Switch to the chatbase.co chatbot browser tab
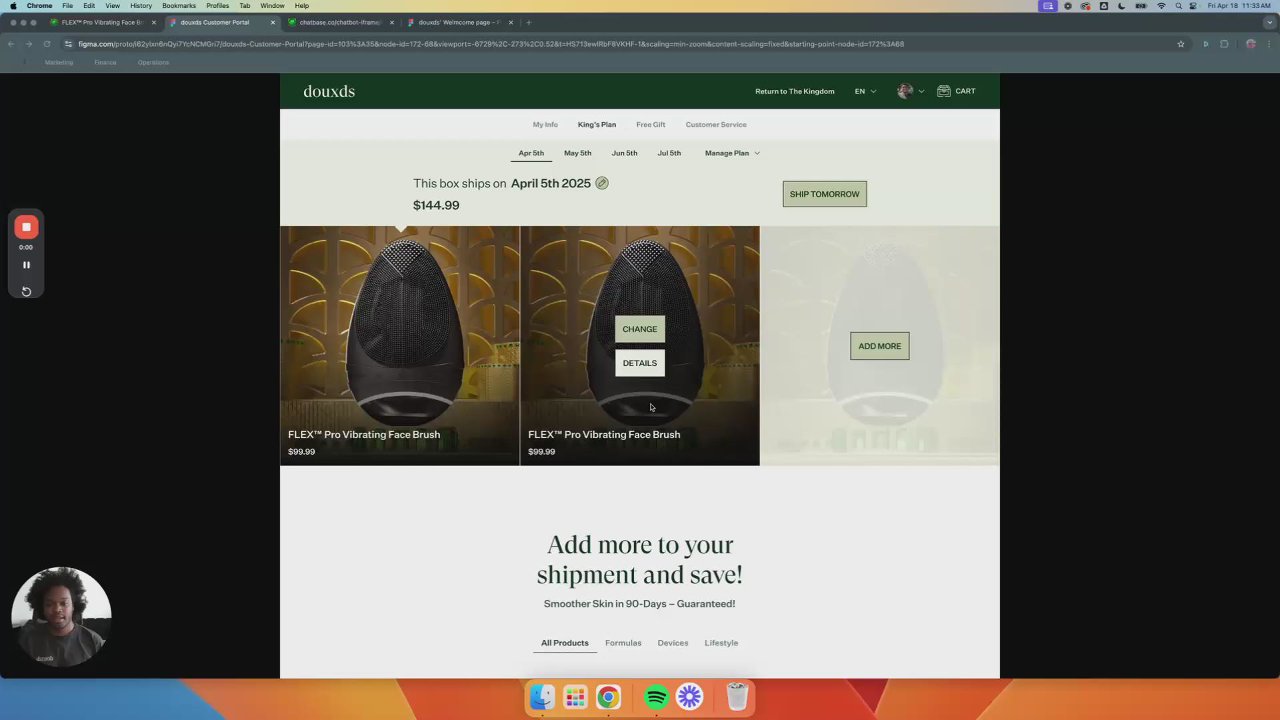 pyautogui.click(x=340, y=22)
